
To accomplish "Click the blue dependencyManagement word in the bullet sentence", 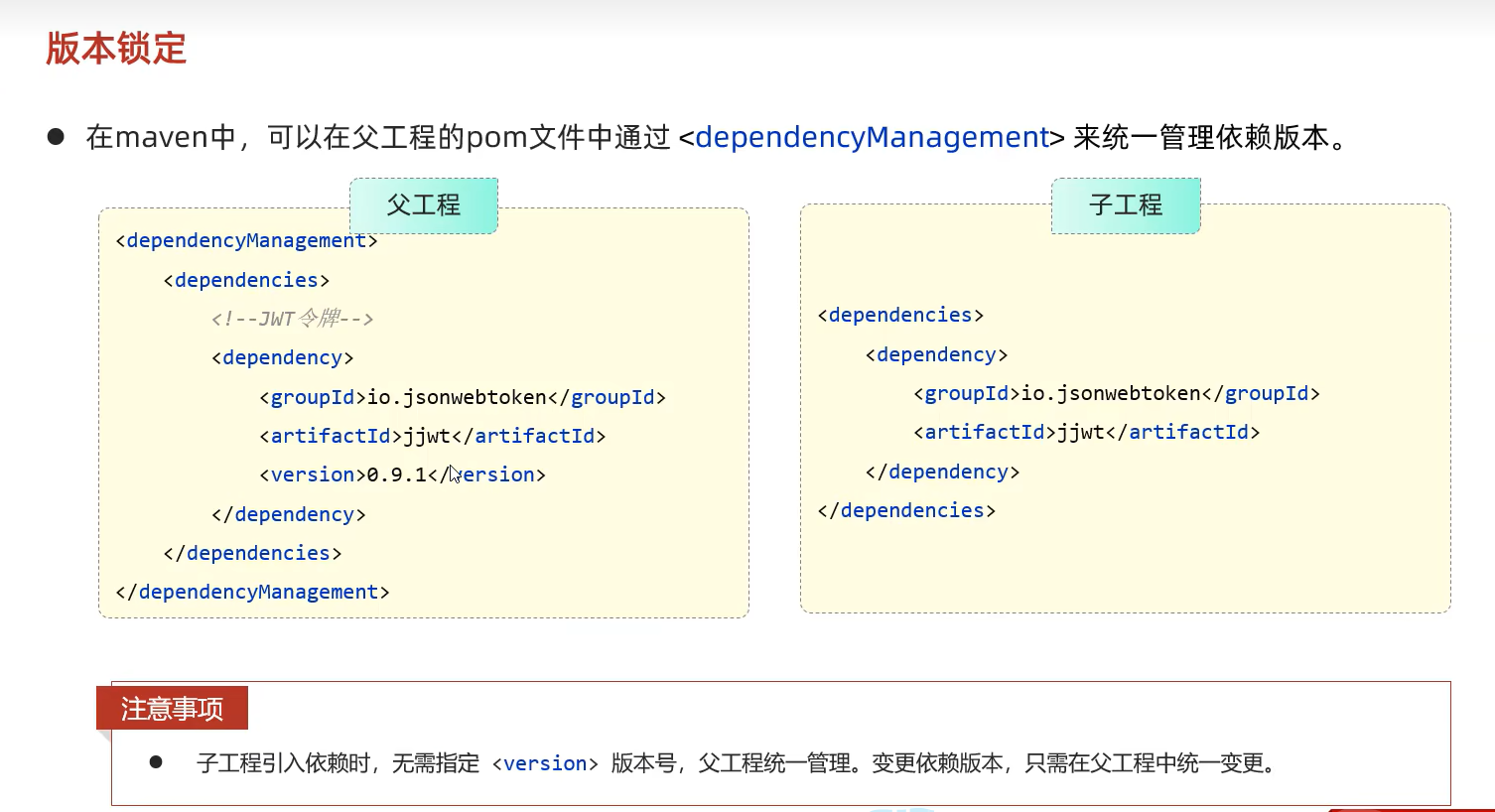I will click(872, 137).
